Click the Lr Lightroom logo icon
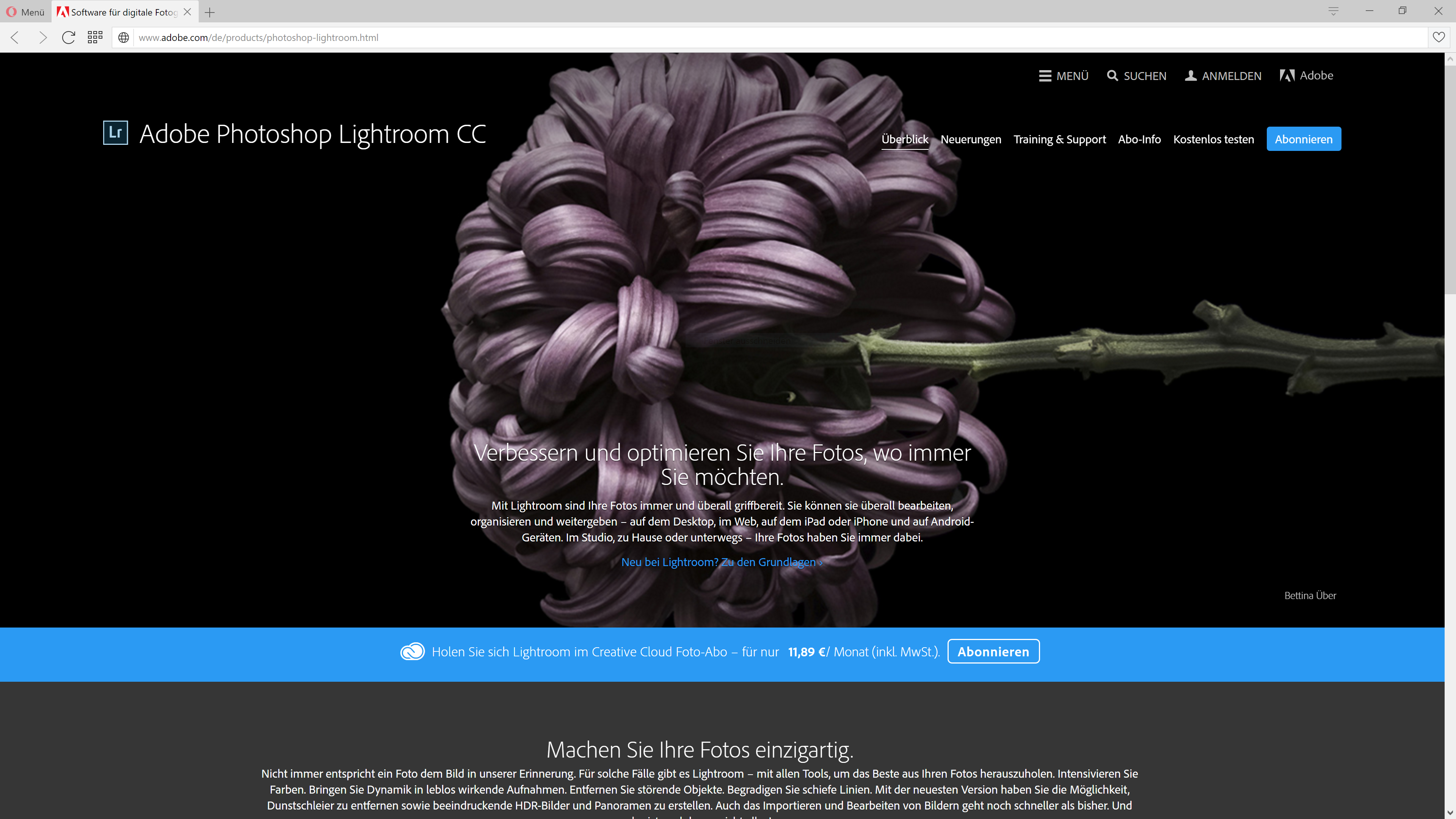 pos(115,133)
